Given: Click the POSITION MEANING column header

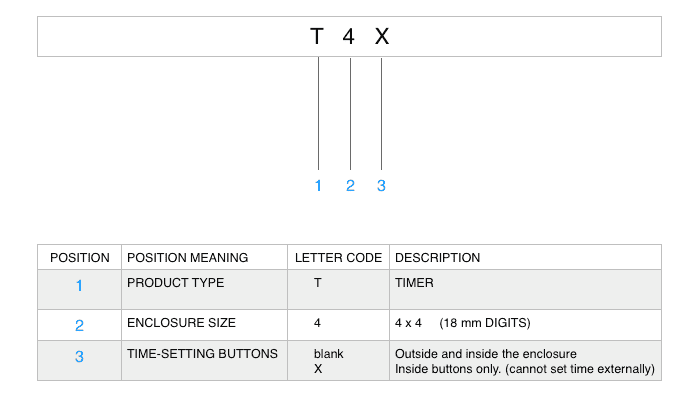Looking at the screenshot, I should pos(188,258).
